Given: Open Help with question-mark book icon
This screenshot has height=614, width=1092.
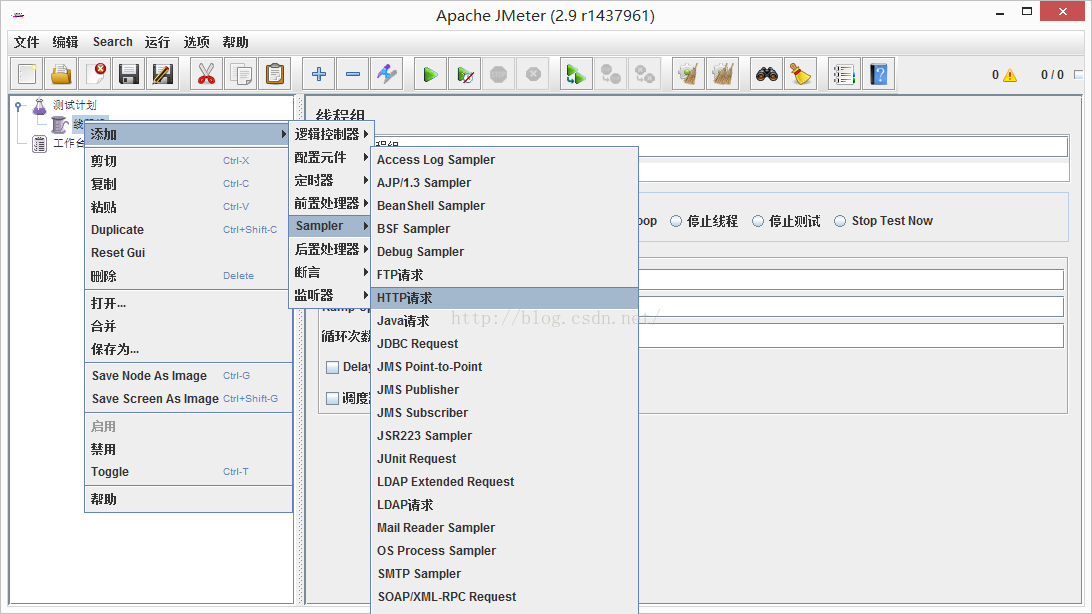Looking at the screenshot, I should click(878, 74).
